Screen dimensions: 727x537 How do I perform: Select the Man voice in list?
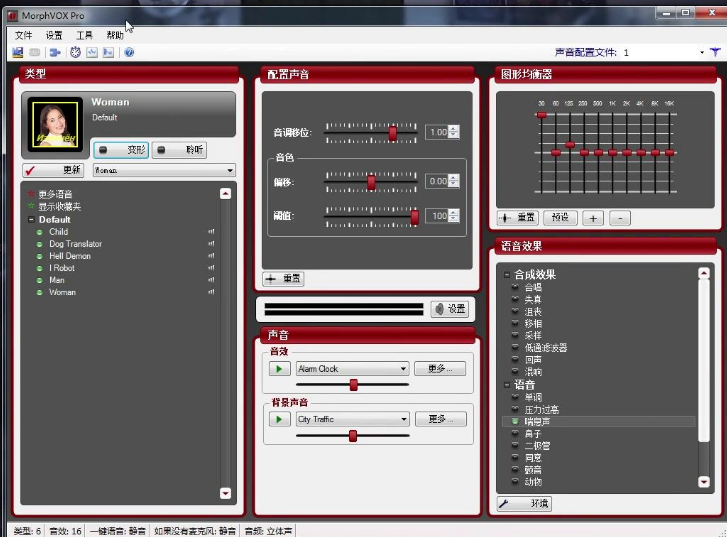(x=57, y=280)
